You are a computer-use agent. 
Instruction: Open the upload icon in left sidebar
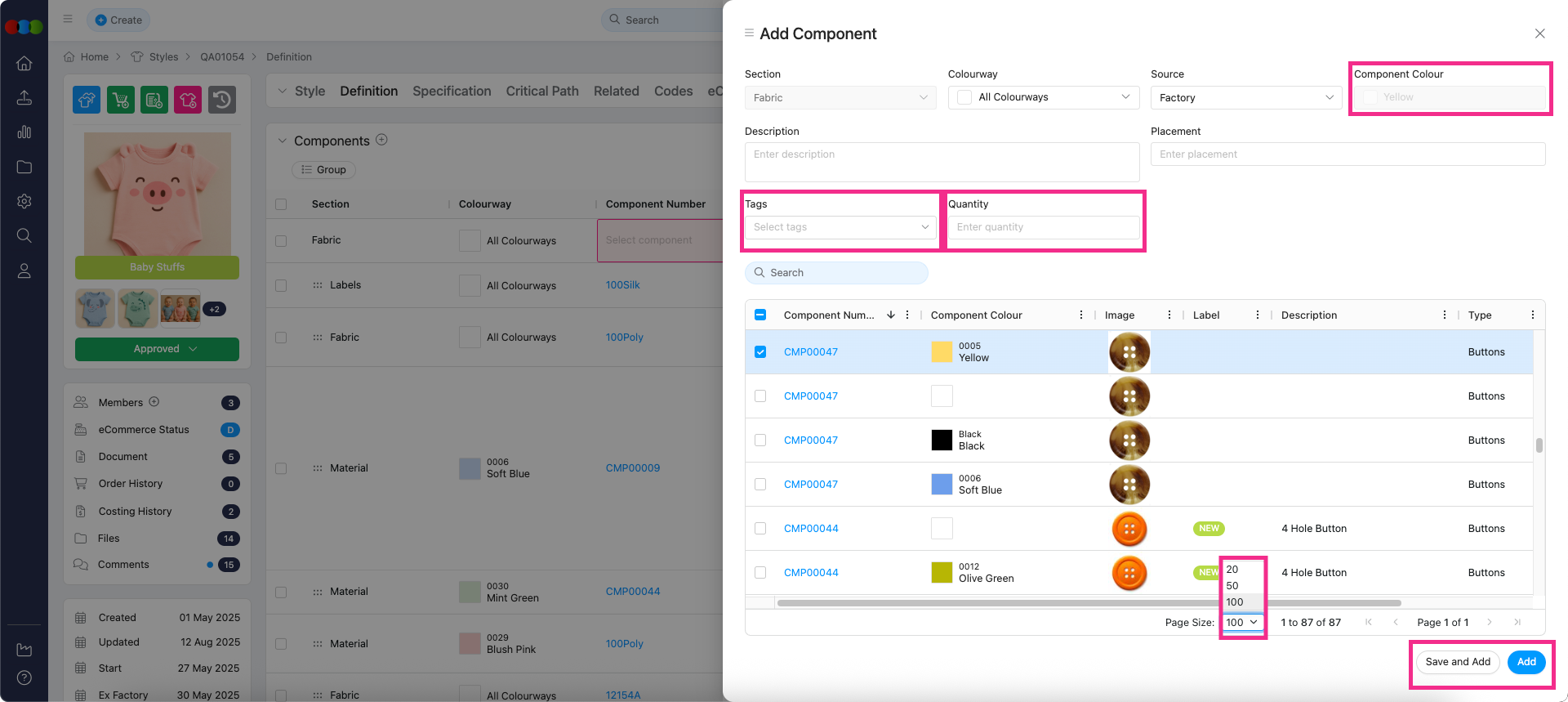coord(24,98)
